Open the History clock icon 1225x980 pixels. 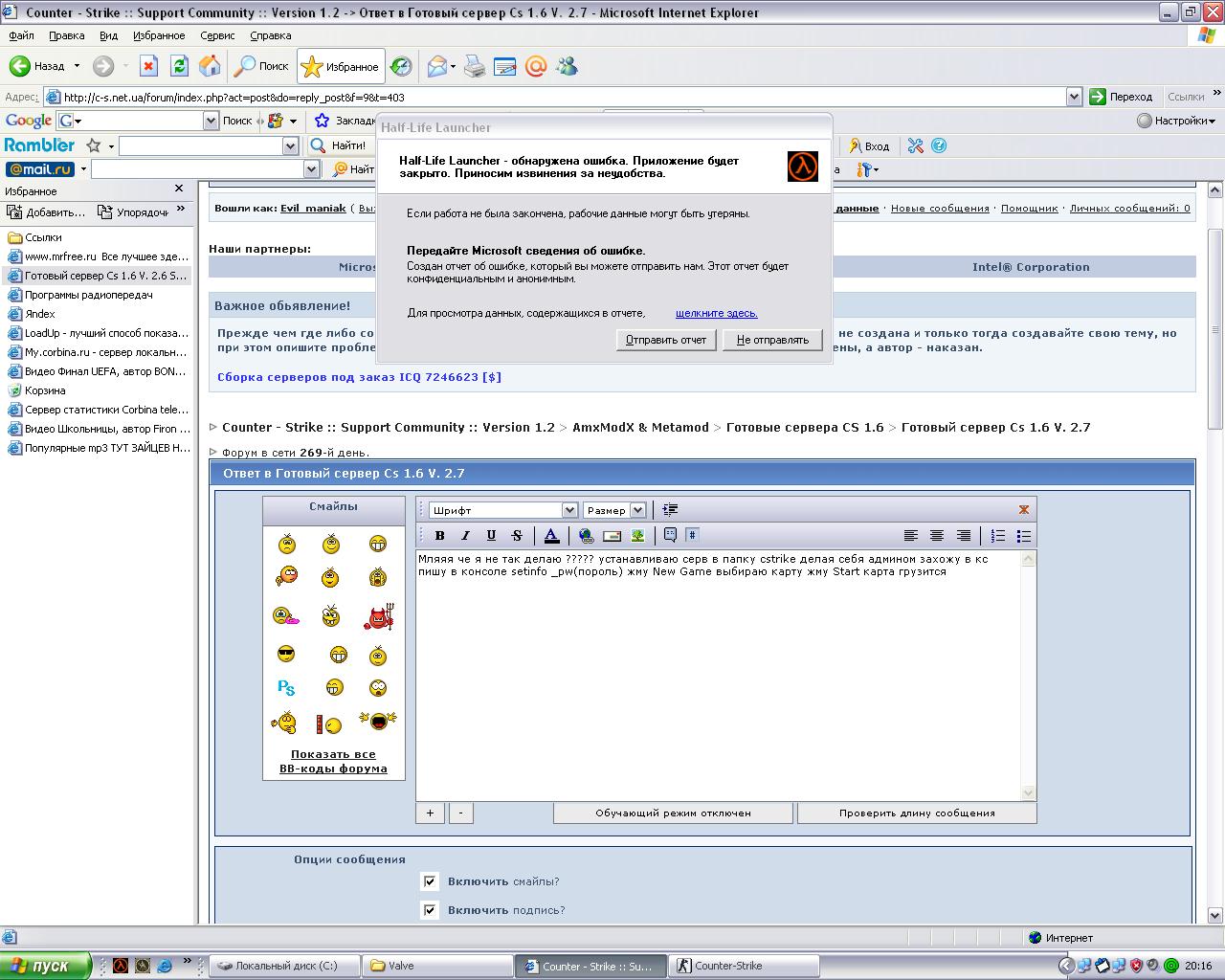coord(401,66)
